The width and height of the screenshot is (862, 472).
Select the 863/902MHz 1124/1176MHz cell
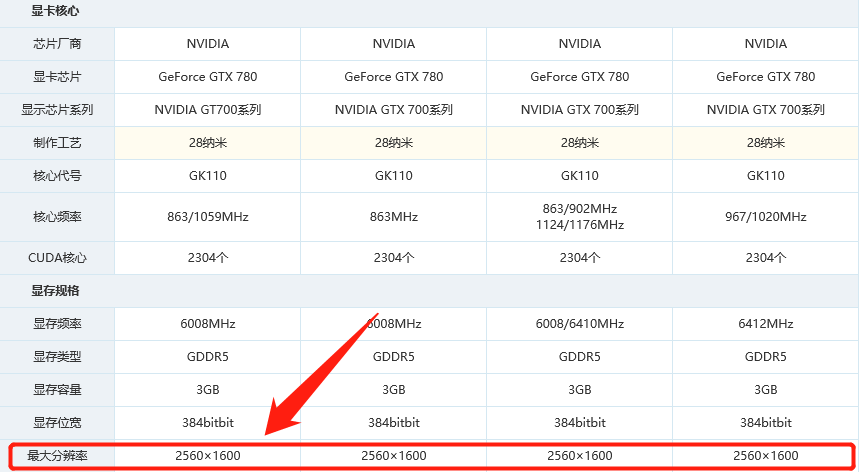point(580,216)
